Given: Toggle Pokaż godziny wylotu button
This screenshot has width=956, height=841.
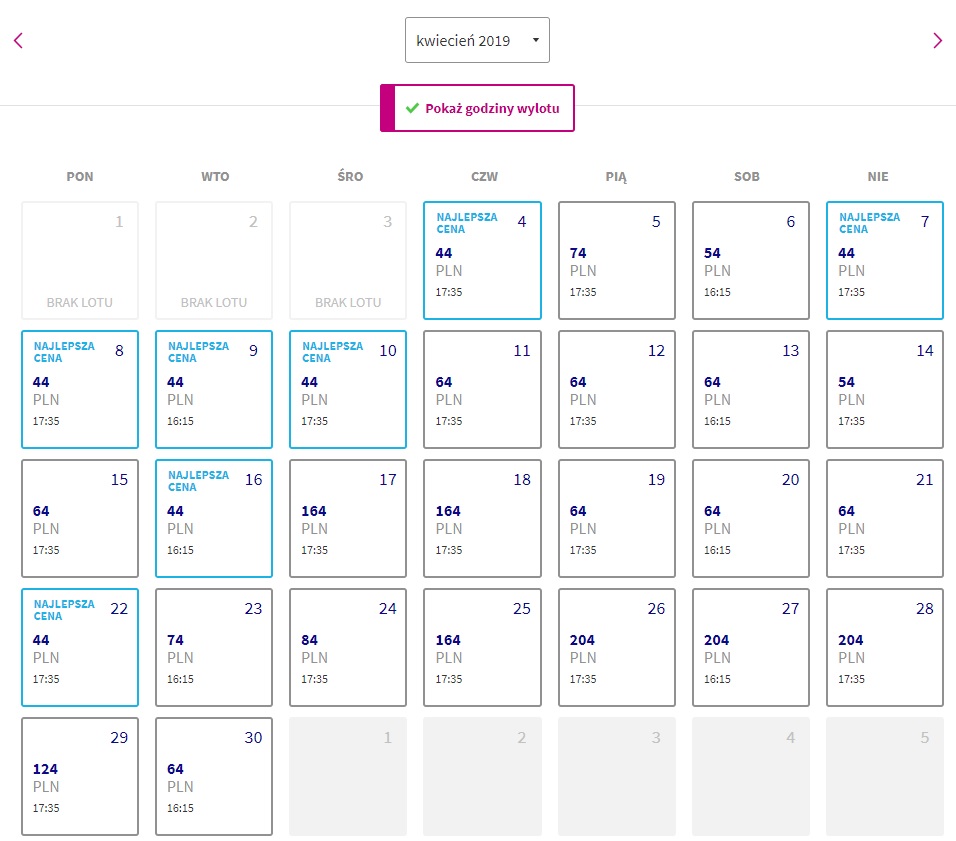Looking at the screenshot, I should (477, 108).
